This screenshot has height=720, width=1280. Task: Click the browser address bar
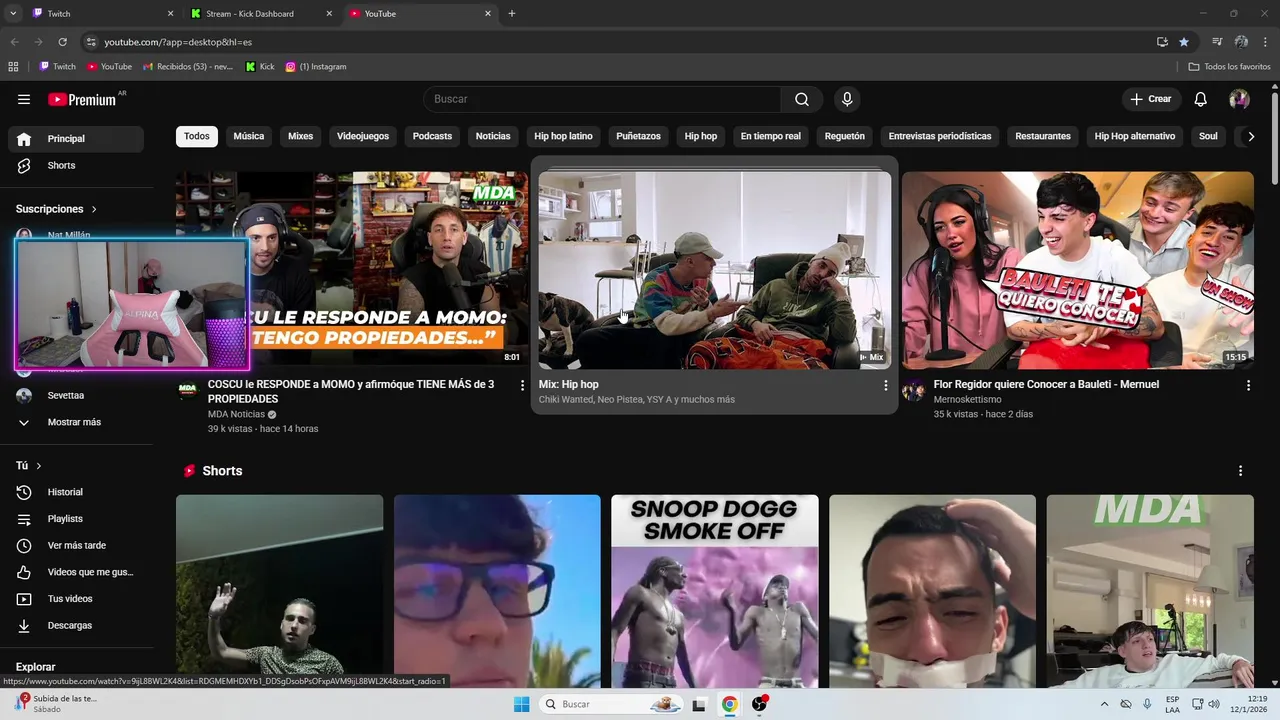pyautogui.click(x=620, y=42)
